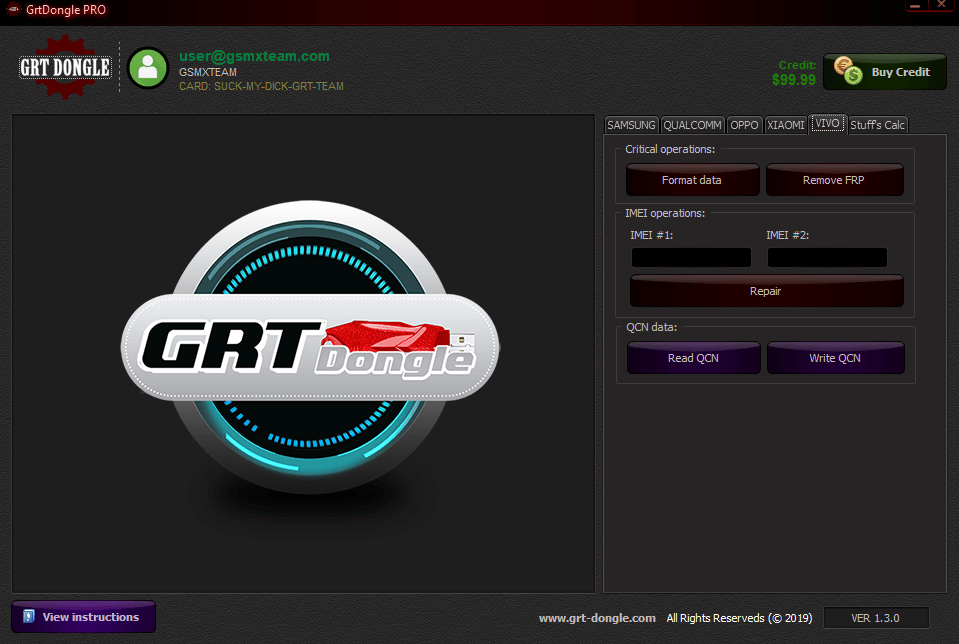
Task: Select the VIVO tab
Action: pyautogui.click(x=827, y=124)
